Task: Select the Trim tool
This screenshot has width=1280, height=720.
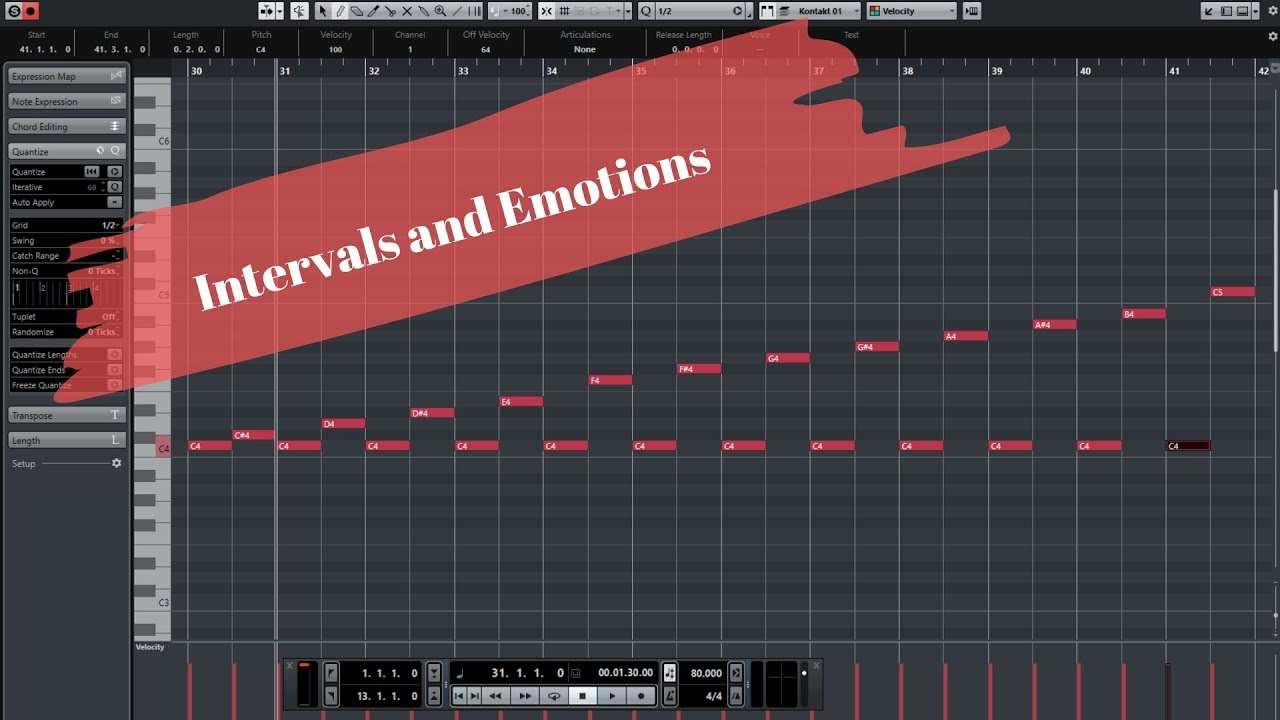Action: click(x=373, y=11)
